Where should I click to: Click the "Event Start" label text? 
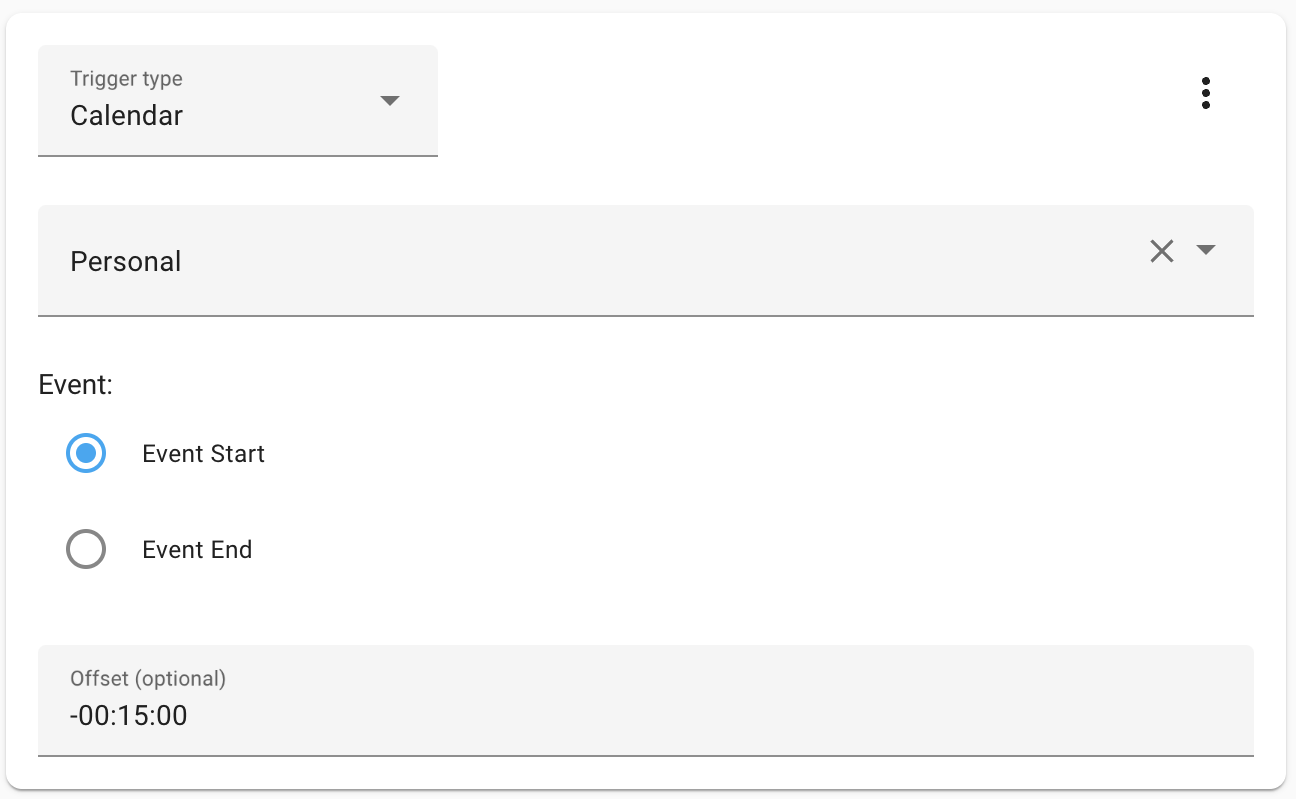click(203, 454)
